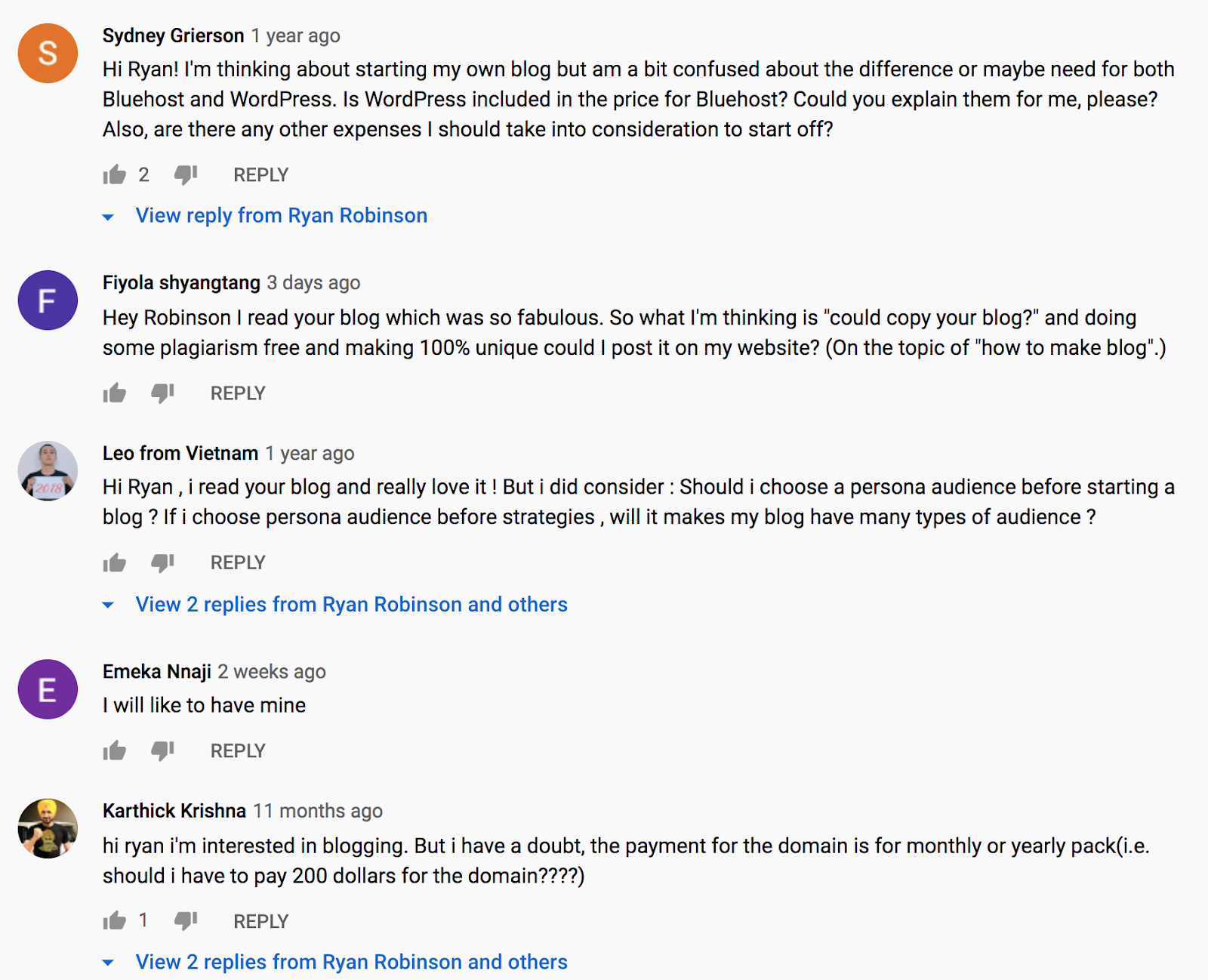Open Karthick Krishna's channel
Screen dimensions: 1208x980
(x=174, y=810)
